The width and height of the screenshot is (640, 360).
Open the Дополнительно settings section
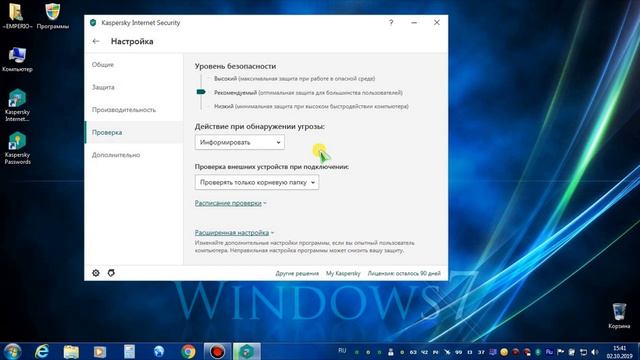[x=134, y=155]
